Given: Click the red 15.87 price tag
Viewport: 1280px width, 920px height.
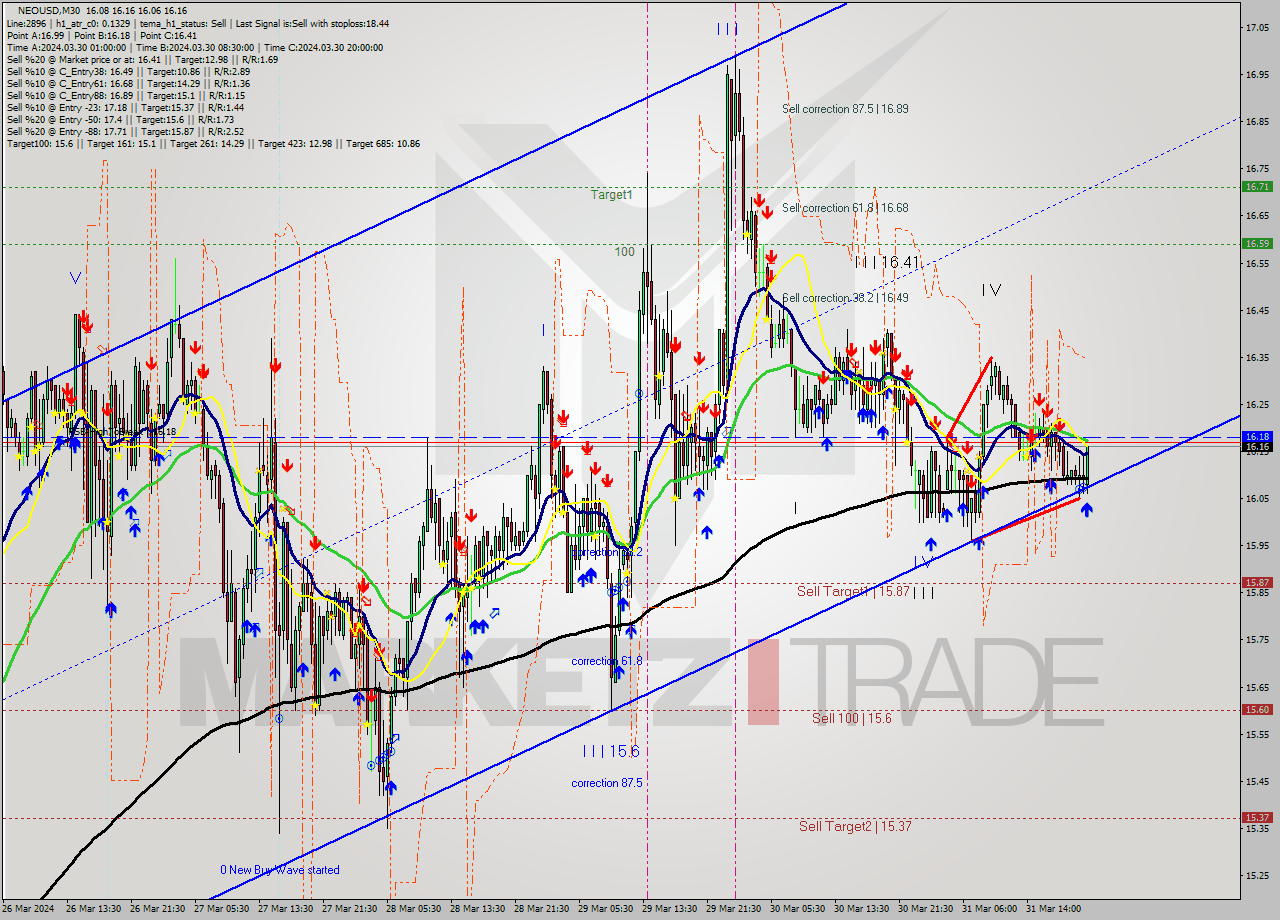Looking at the screenshot, I should (1257, 582).
